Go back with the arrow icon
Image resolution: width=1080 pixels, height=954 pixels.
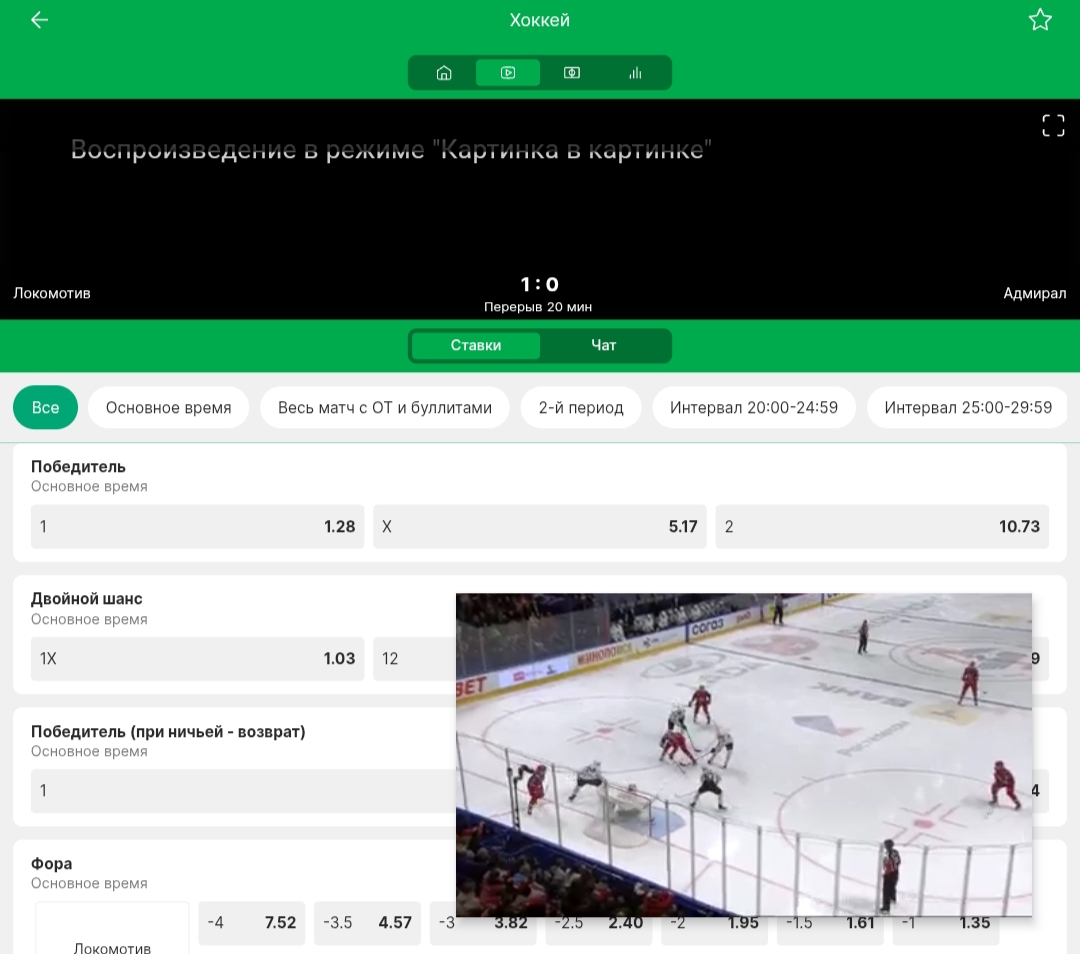coord(39,19)
